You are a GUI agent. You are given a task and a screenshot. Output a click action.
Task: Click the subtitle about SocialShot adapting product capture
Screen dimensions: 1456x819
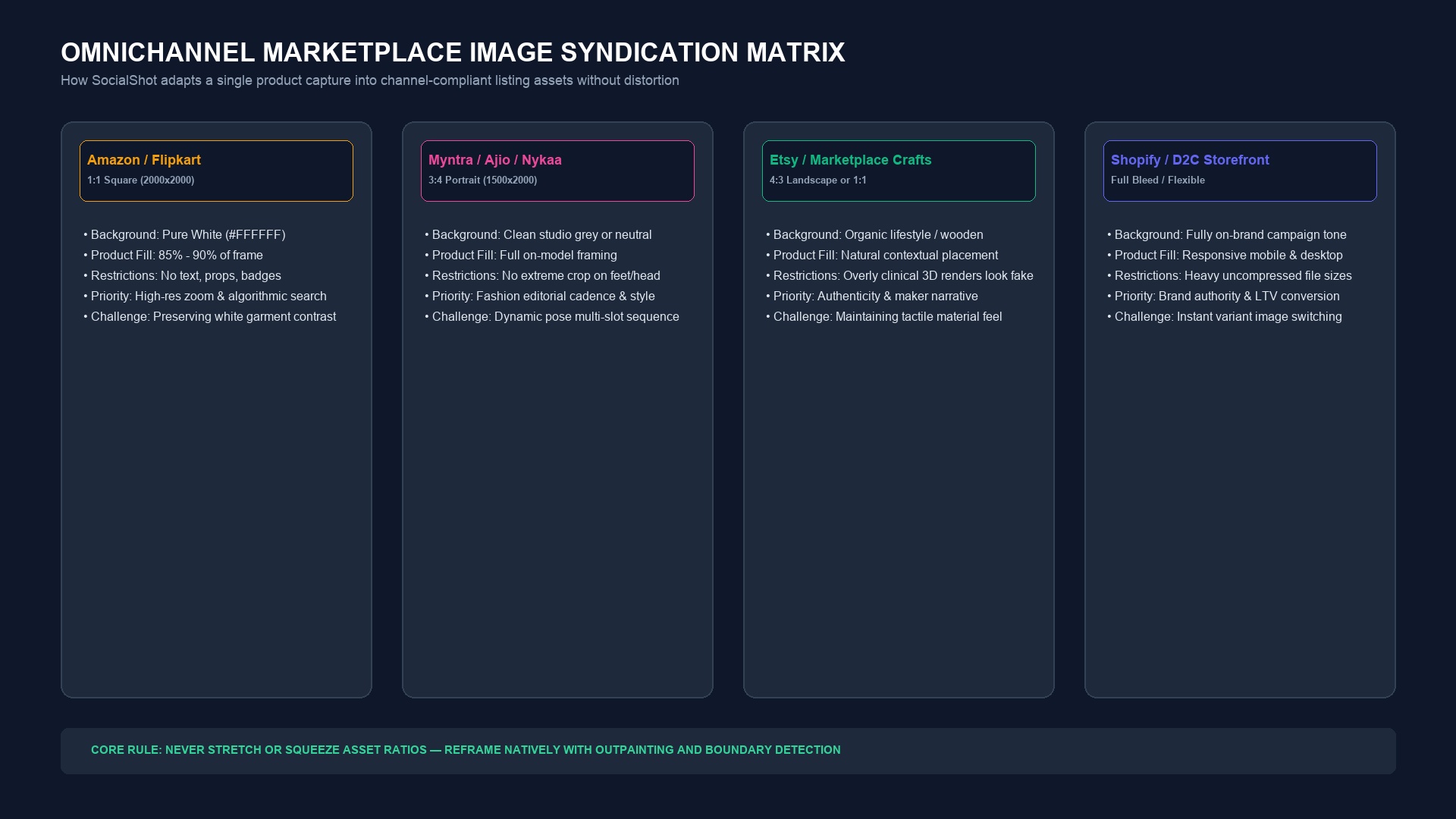pyautogui.click(x=370, y=80)
